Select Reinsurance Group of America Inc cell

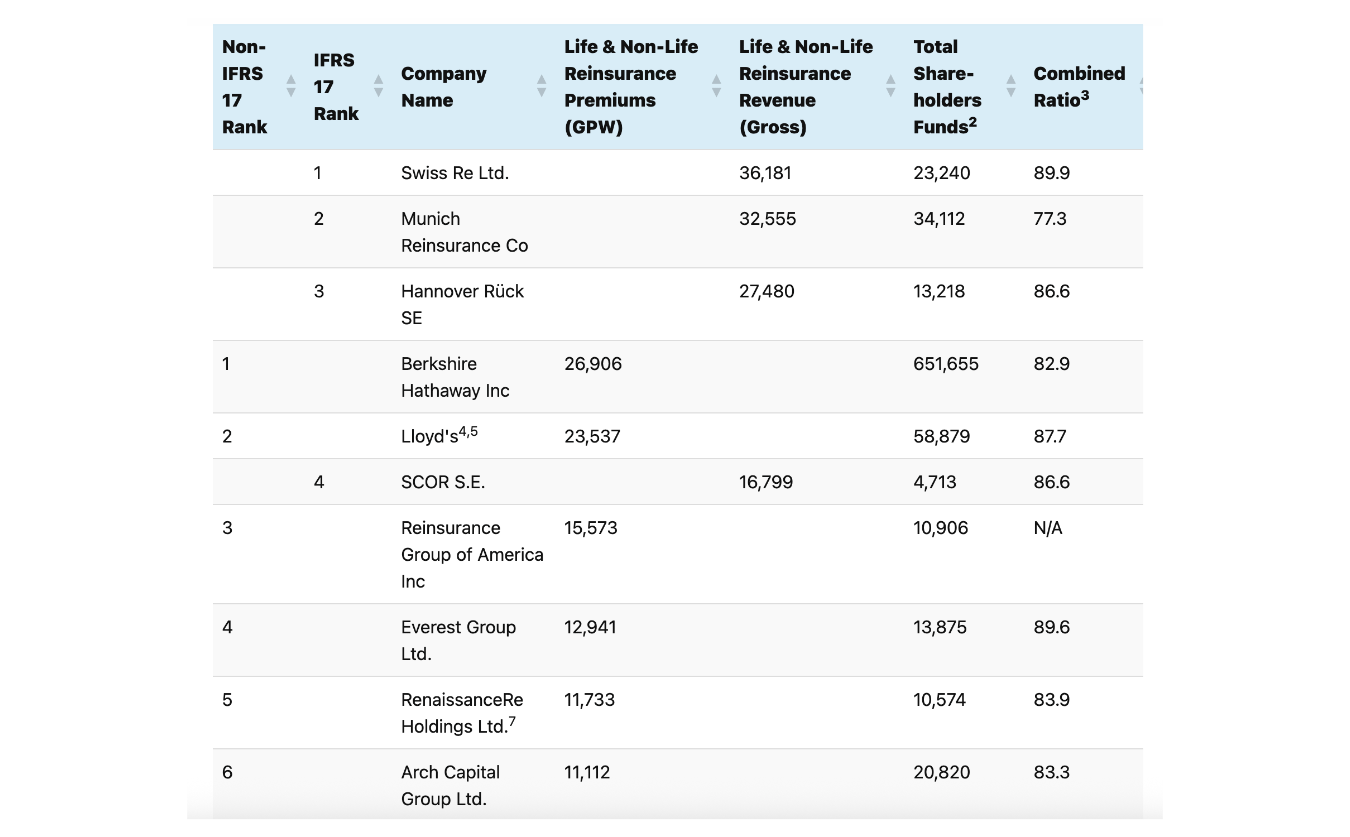click(472, 554)
